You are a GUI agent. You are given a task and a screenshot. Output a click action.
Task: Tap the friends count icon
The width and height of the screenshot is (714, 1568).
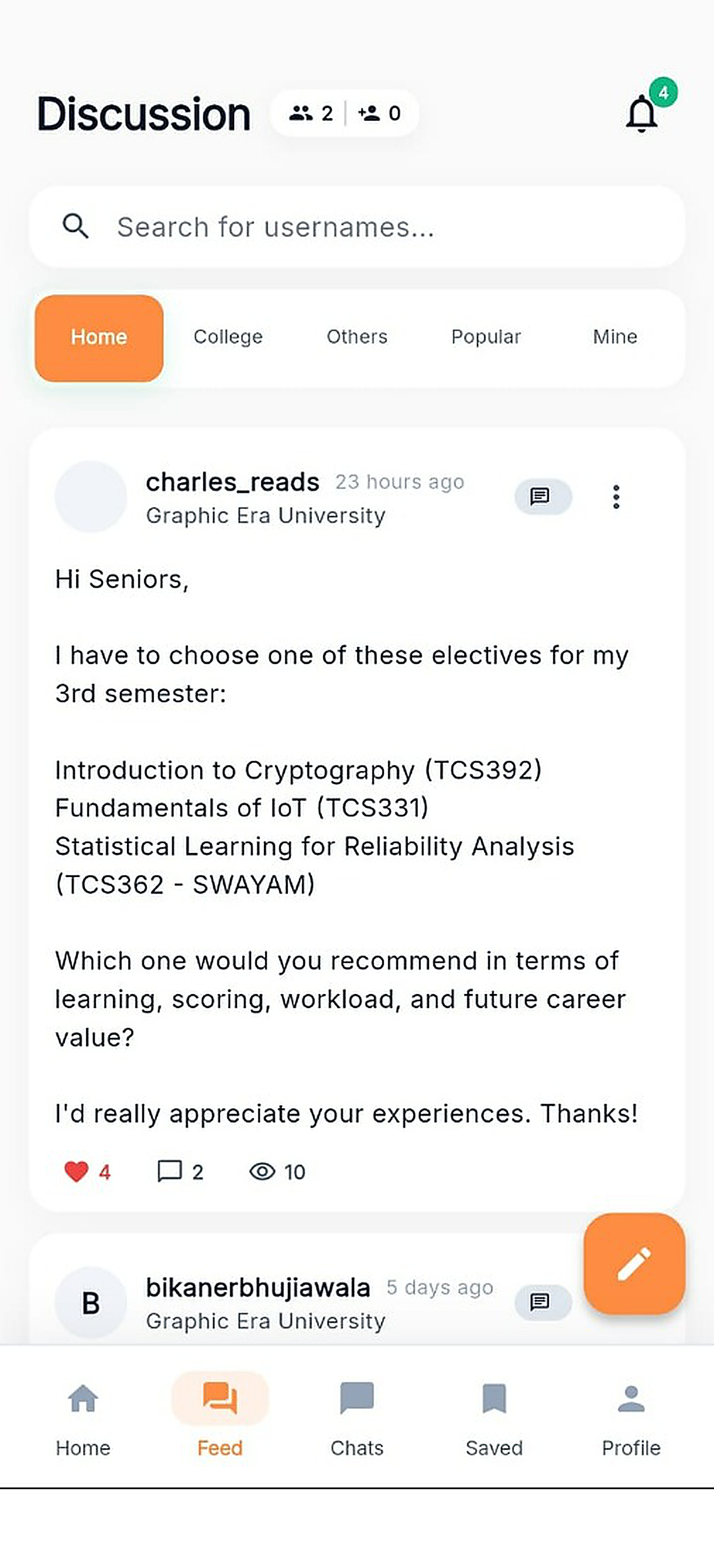coord(300,113)
